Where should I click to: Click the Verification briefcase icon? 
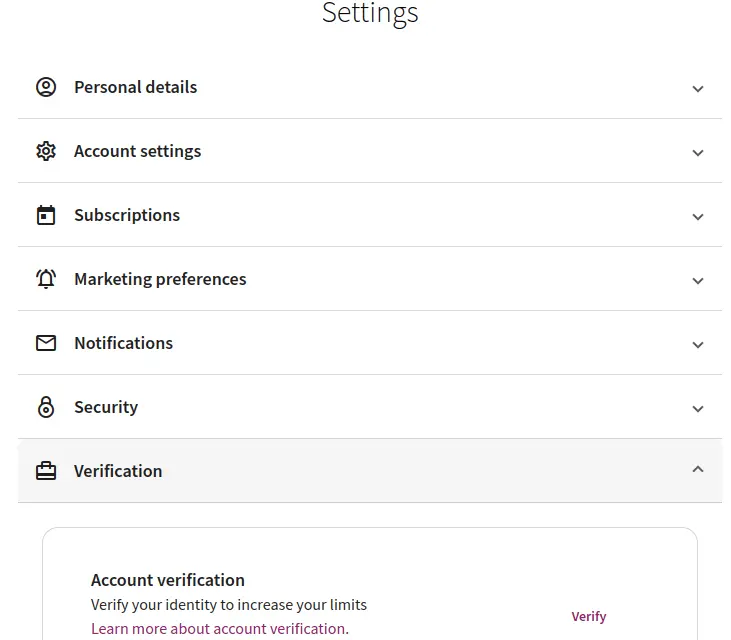46,471
